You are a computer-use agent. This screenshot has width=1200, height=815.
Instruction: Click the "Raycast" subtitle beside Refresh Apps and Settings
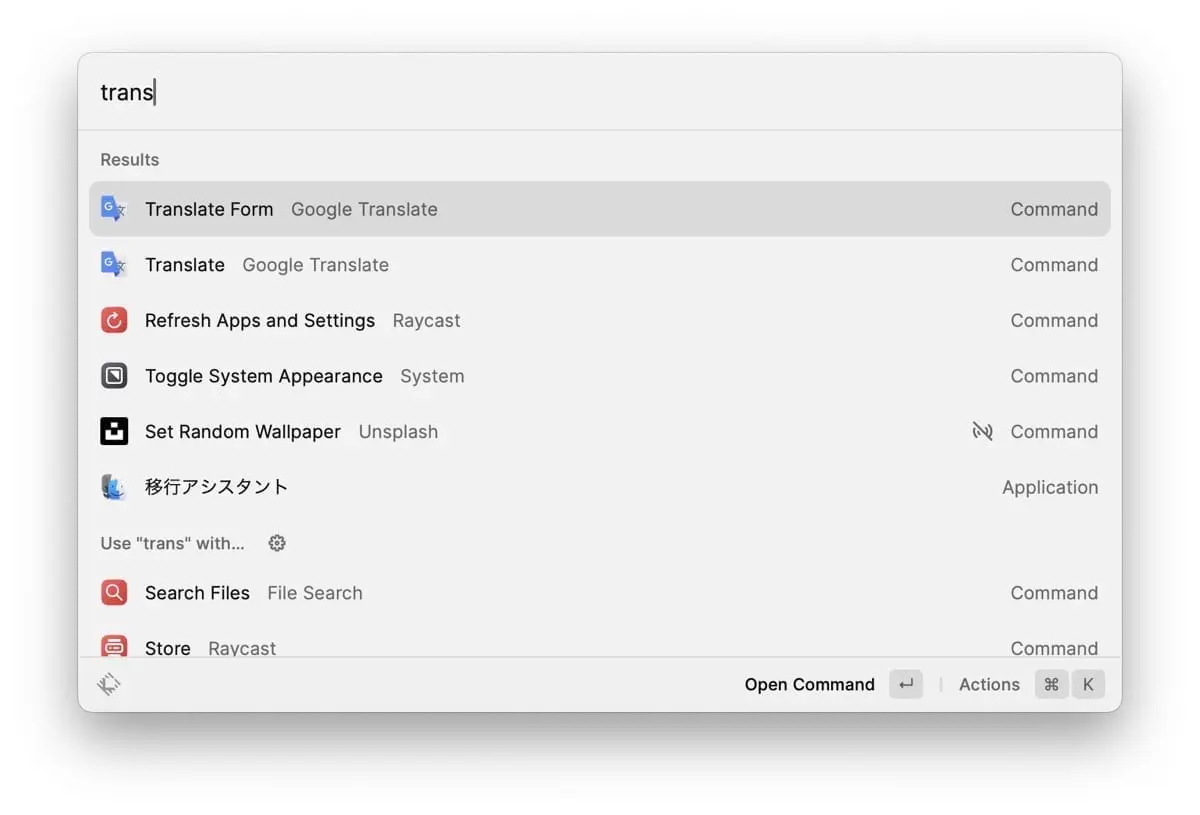[426, 321]
